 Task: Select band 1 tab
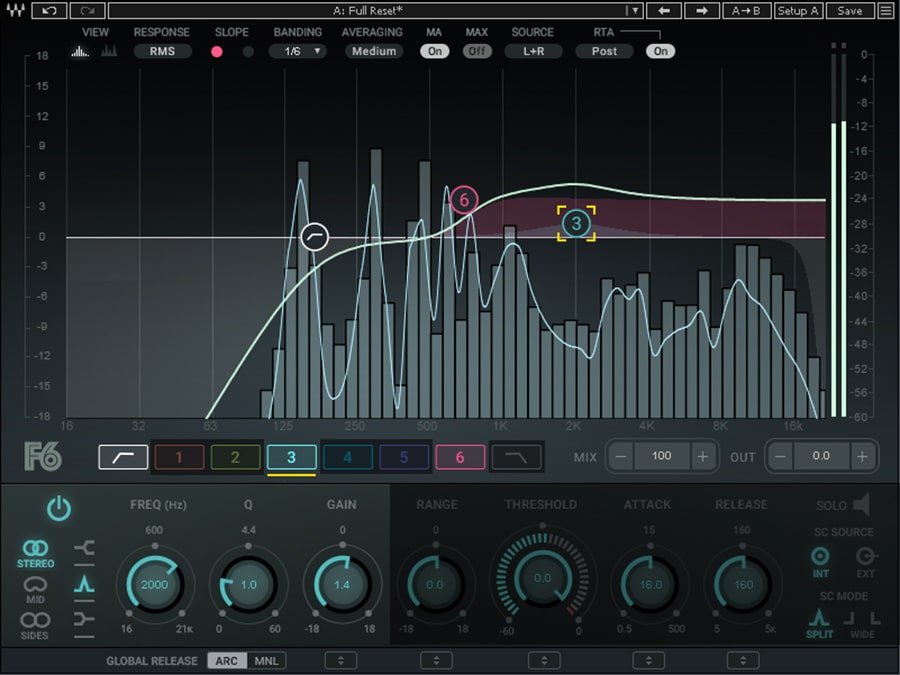pyautogui.click(x=179, y=457)
